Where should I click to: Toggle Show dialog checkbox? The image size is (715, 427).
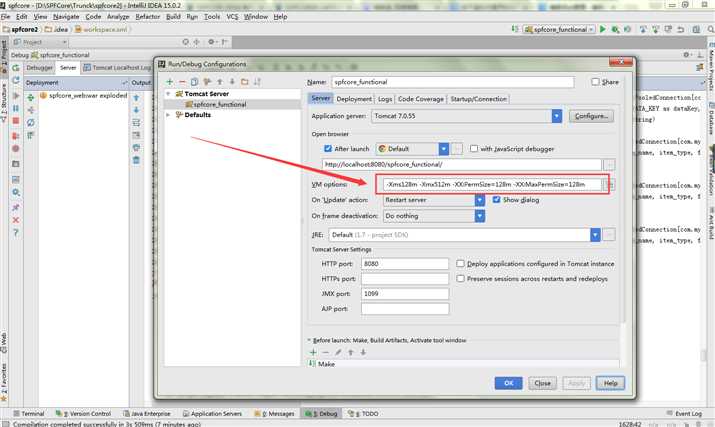click(x=497, y=200)
